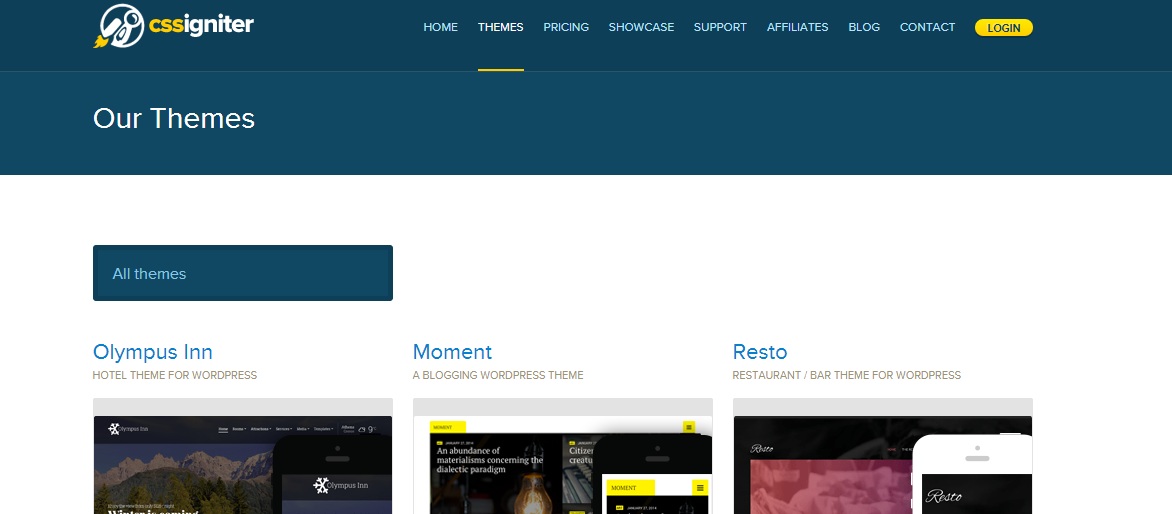Open the Affiliates navigation link
1172x514 pixels.
click(x=798, y=27)
